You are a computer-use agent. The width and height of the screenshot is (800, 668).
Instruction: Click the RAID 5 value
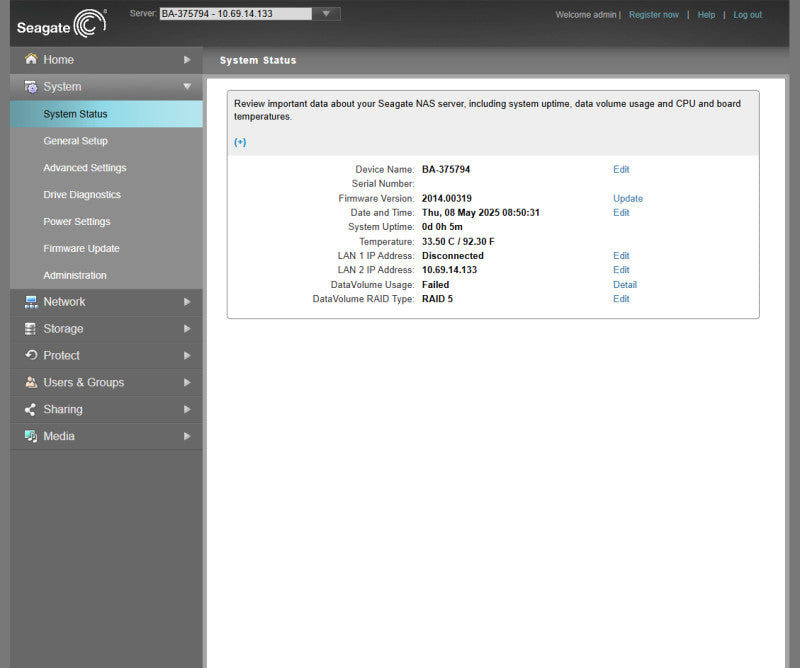click(x=437, y=299)
